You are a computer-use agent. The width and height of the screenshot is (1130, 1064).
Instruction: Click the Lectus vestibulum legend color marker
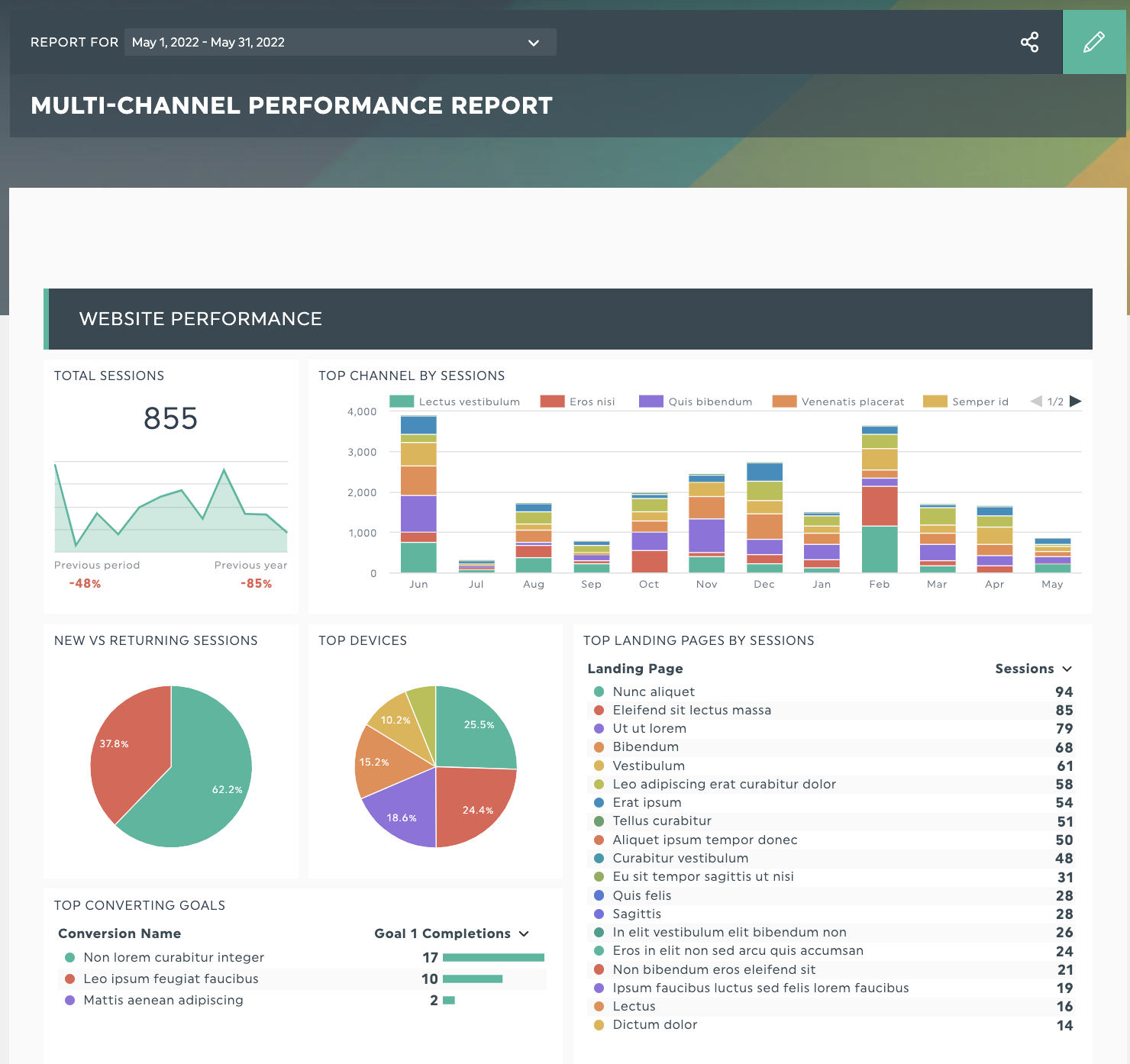tap(402, 401)
